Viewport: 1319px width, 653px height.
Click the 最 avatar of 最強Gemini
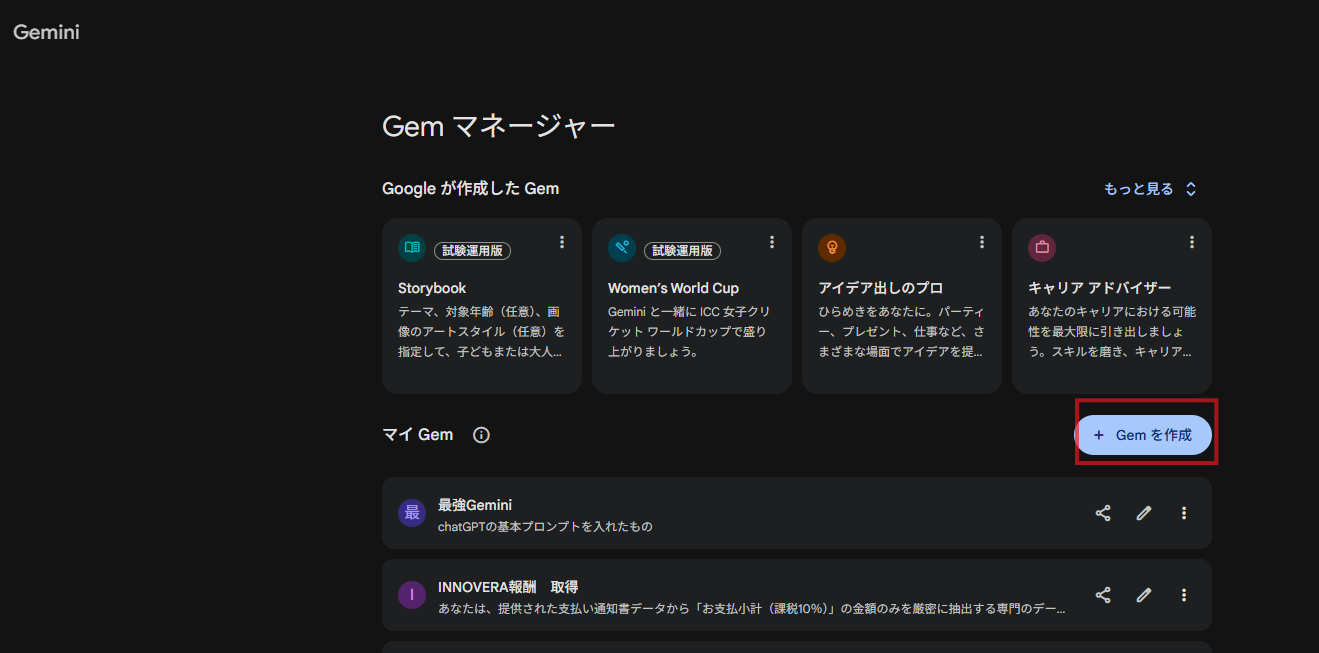412,512
